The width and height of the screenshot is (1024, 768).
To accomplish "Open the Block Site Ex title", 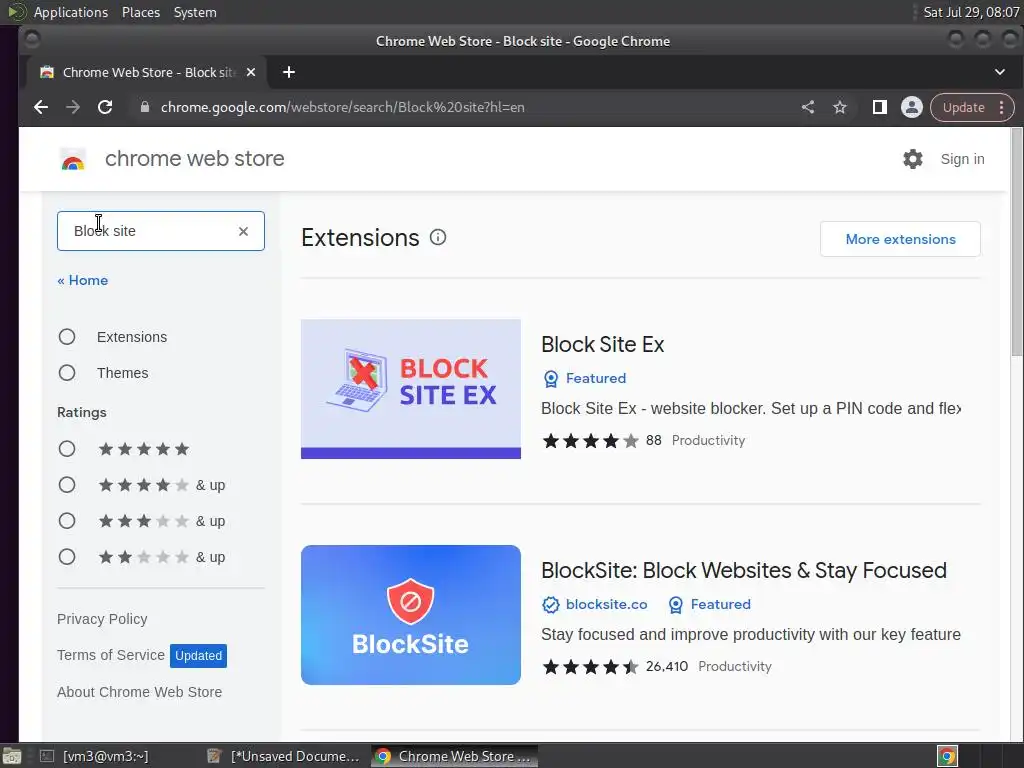I will click(602, 344).
